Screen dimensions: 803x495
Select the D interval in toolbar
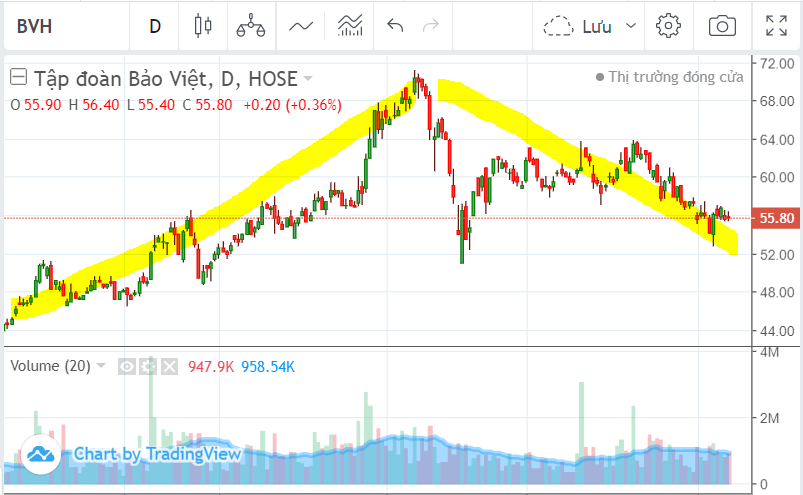pyautogui.click(x=155, y=26)
